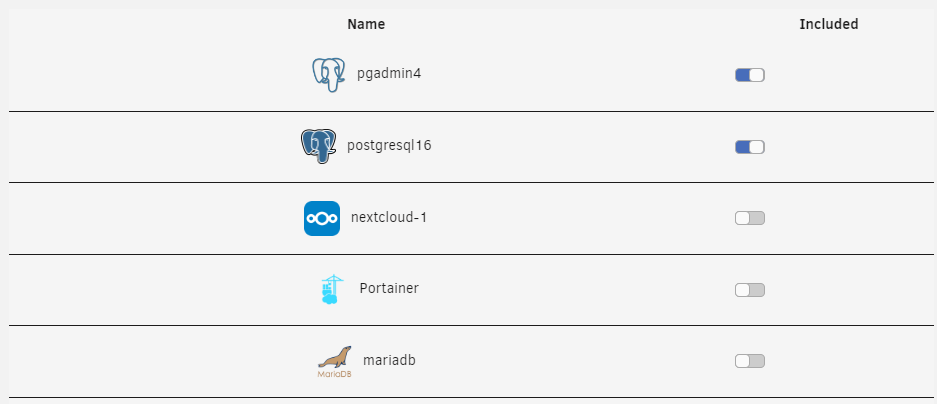This screenshot has height=404, width=937.
Task: Select the postgresql16 name text
Action: tap(389, 146)
